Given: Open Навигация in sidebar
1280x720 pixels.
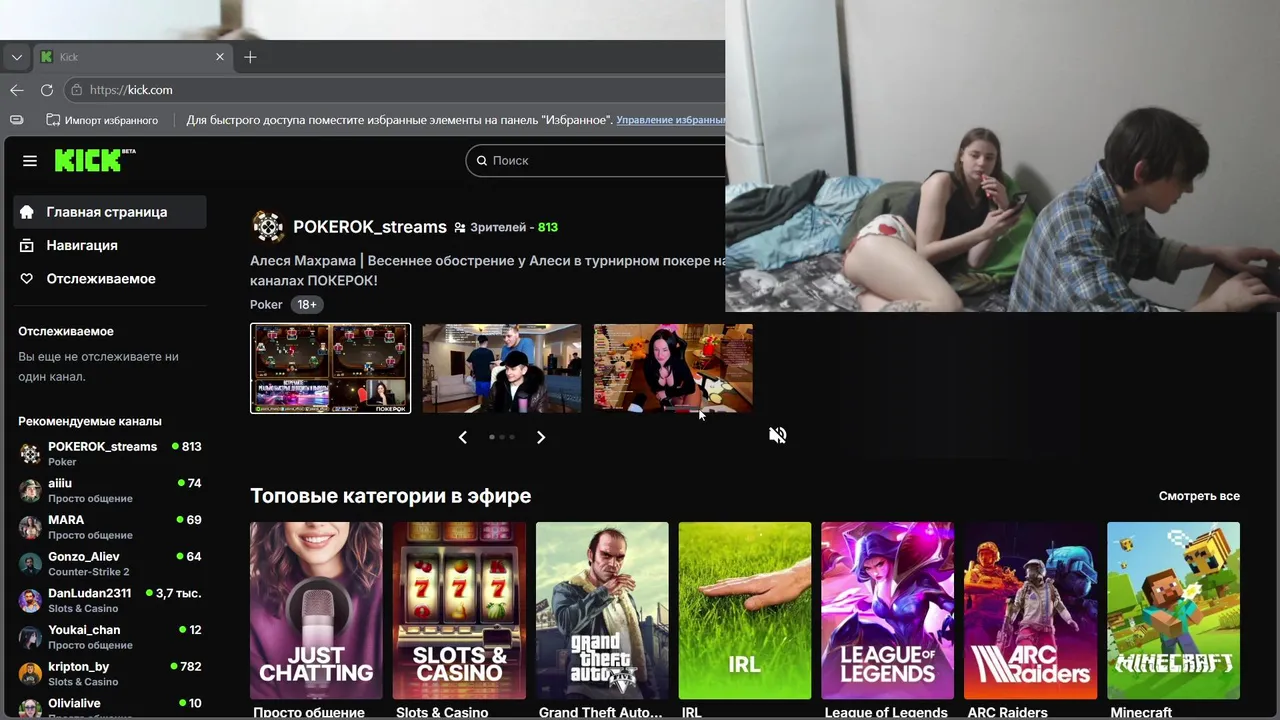Looking at the screenshot, I should tap(110, 245).
